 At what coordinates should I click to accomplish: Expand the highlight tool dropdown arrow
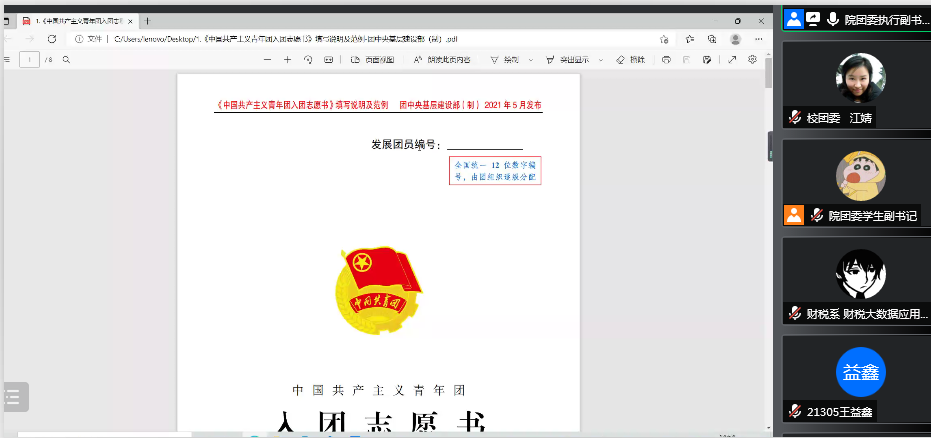(600, 59)
